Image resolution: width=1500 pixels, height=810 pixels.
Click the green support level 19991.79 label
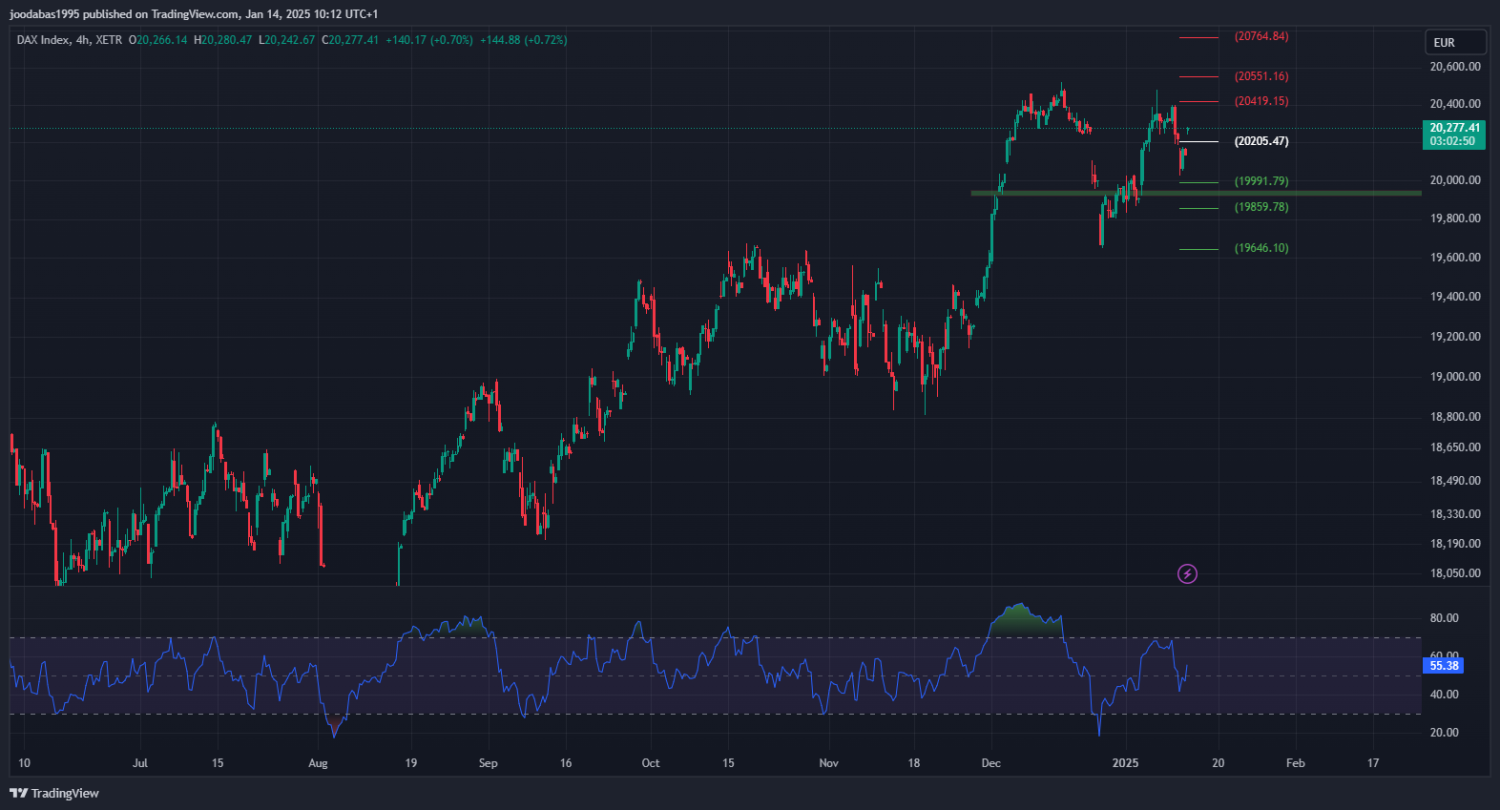coord(1261,181)
